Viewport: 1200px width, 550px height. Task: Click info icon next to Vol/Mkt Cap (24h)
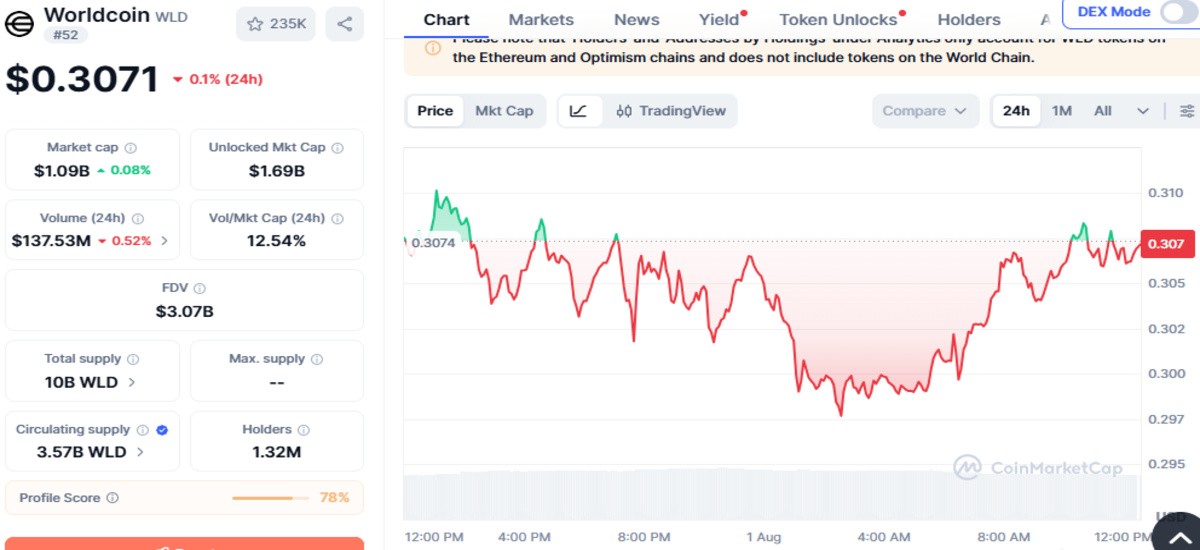click(x=337, y=219)
